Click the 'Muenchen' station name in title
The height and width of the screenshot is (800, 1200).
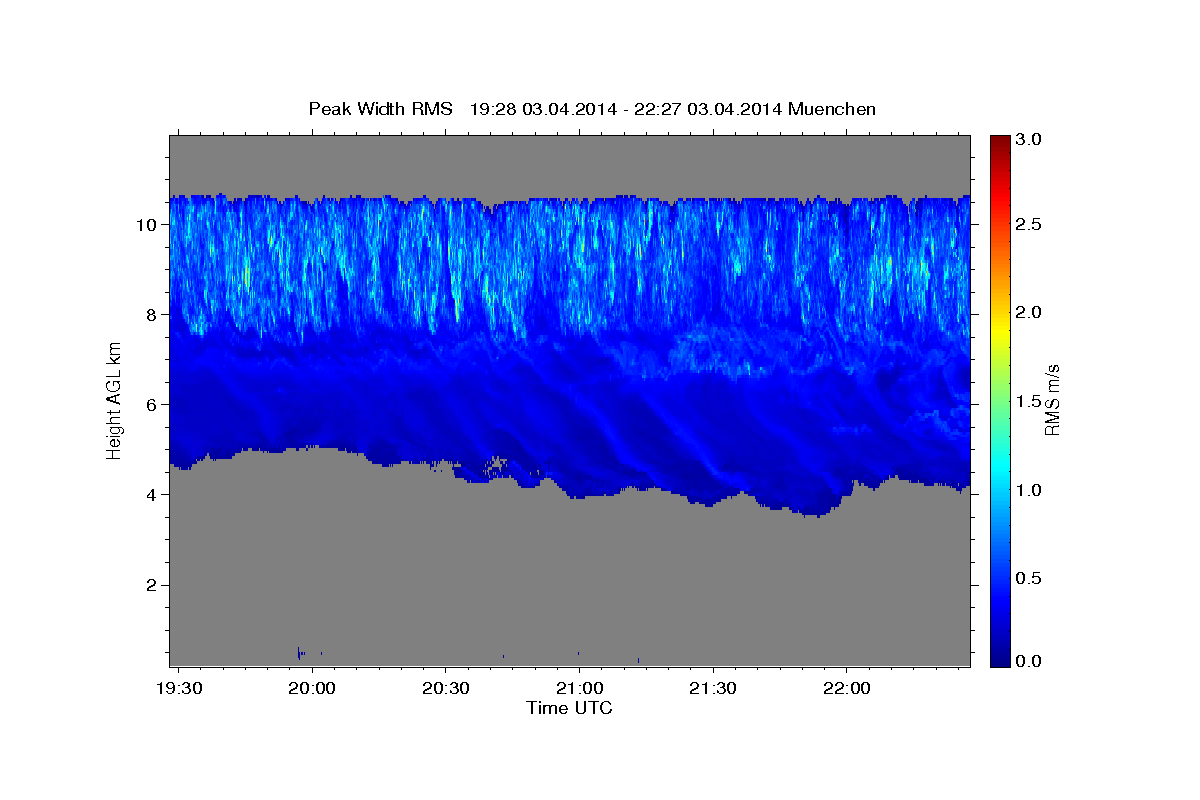(x=832, y=109)
